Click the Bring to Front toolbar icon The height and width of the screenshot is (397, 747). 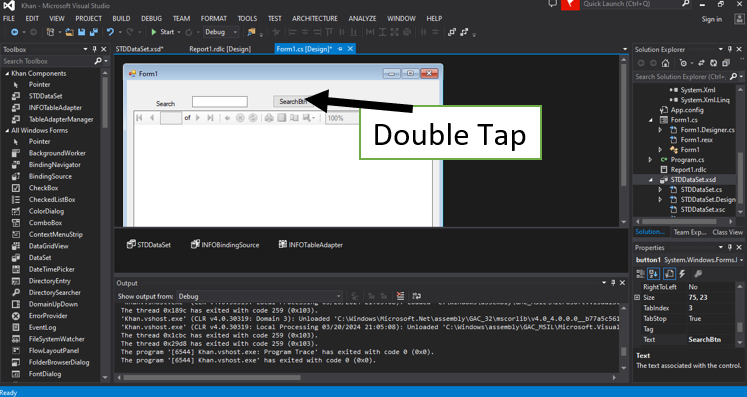(x=452, y=32)
